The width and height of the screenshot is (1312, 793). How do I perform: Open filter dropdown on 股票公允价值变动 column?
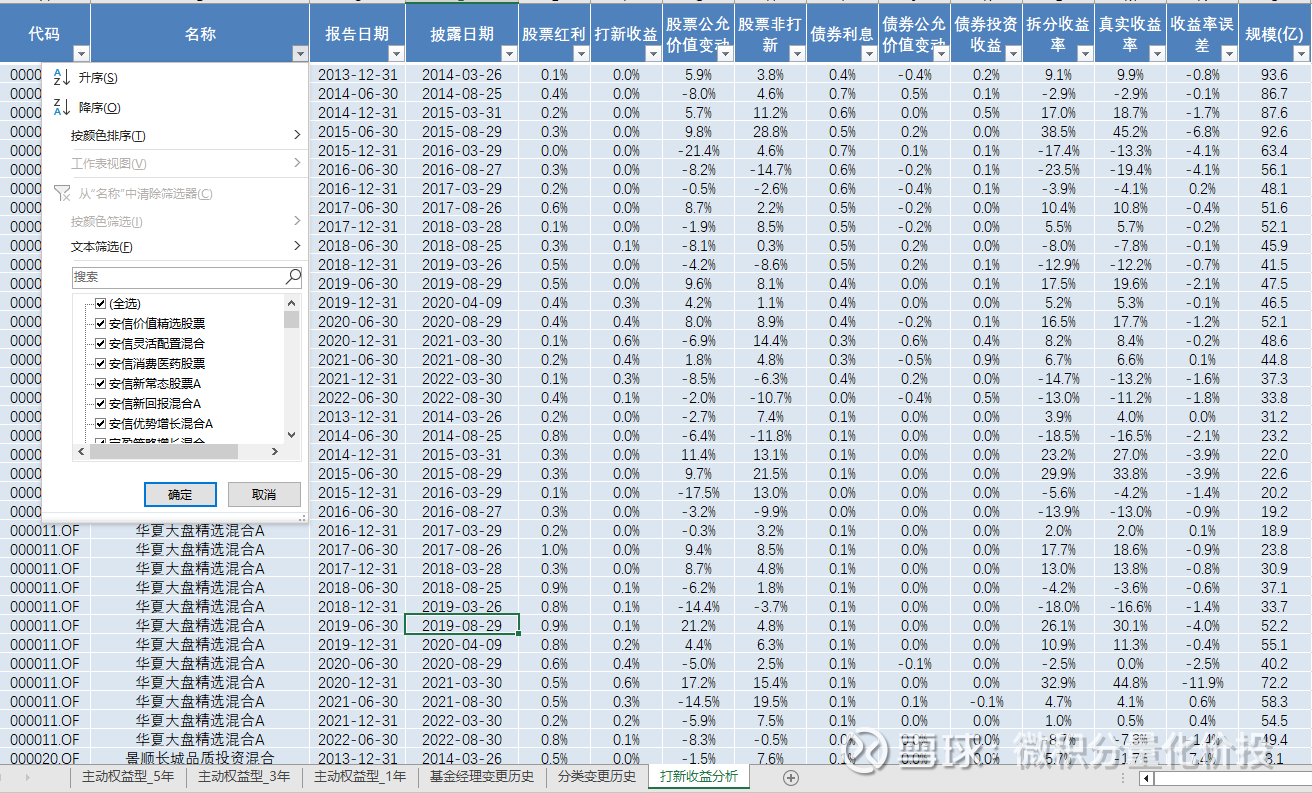(725, 54)
